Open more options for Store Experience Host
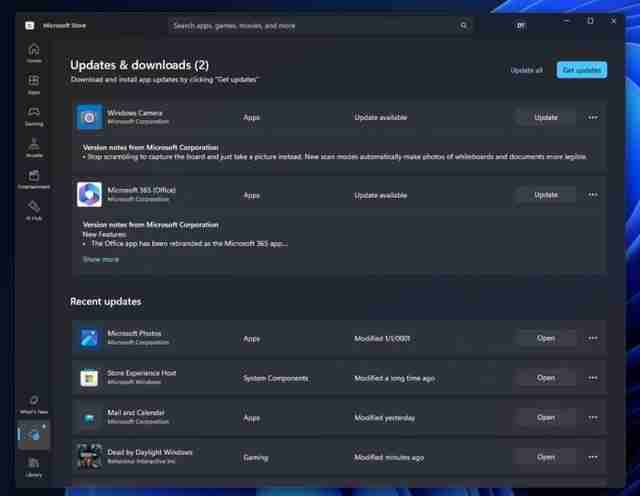Viewport: 640px width, 496px height. click(x=593, y=378)
